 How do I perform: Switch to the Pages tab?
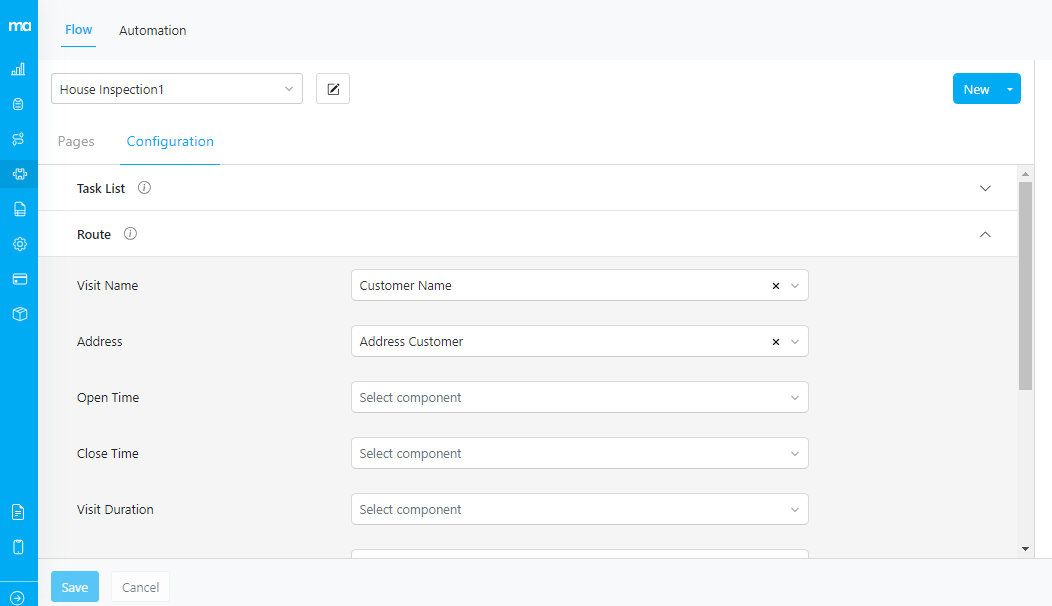[76, 141]
